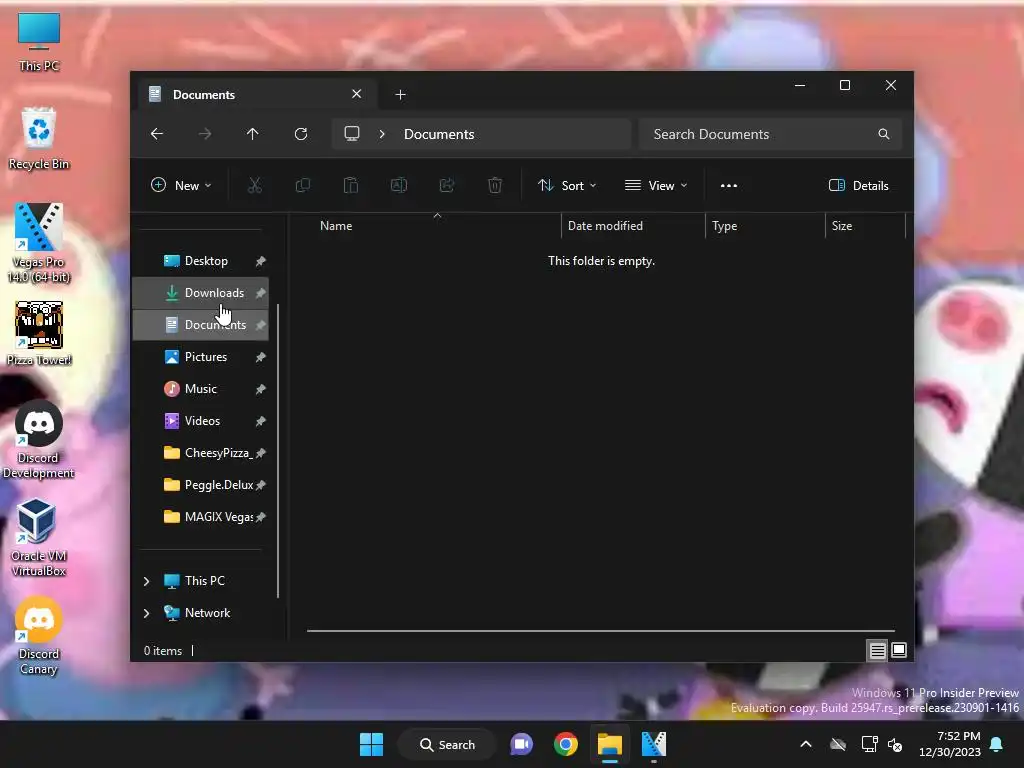Open the Windows Start menu

[372, 744]
